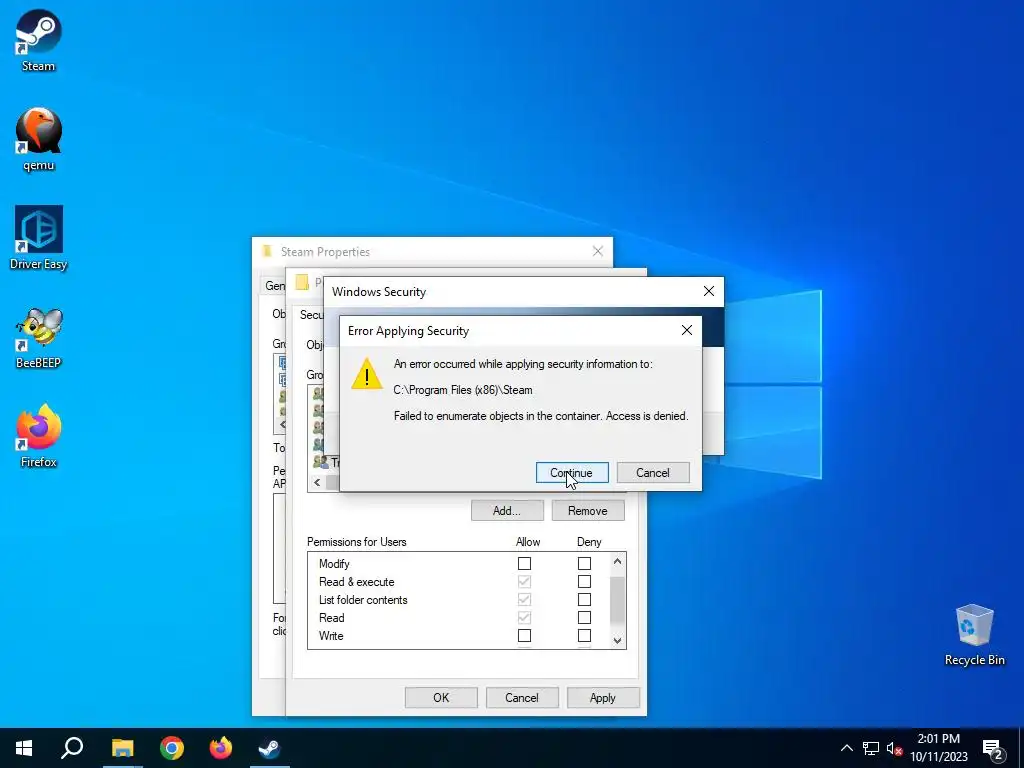Check Allow for Modify permission
Screen dimensions: 1024x768
[524, 564]
